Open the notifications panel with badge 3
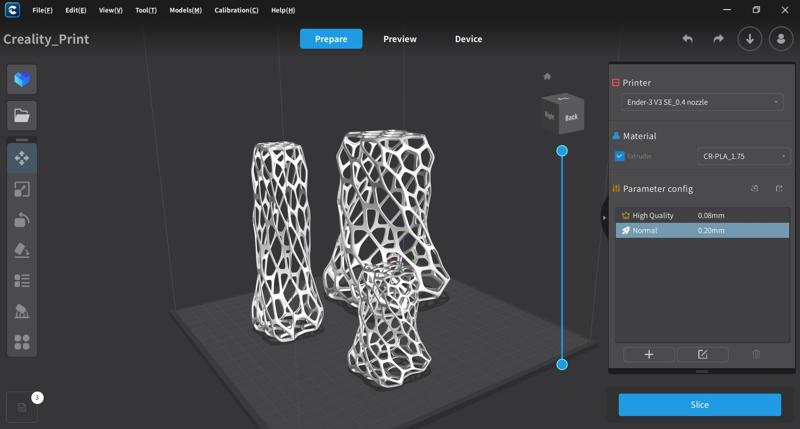This screenshot has height=429, width=800. pyautogui.click(x=22, y=407)
